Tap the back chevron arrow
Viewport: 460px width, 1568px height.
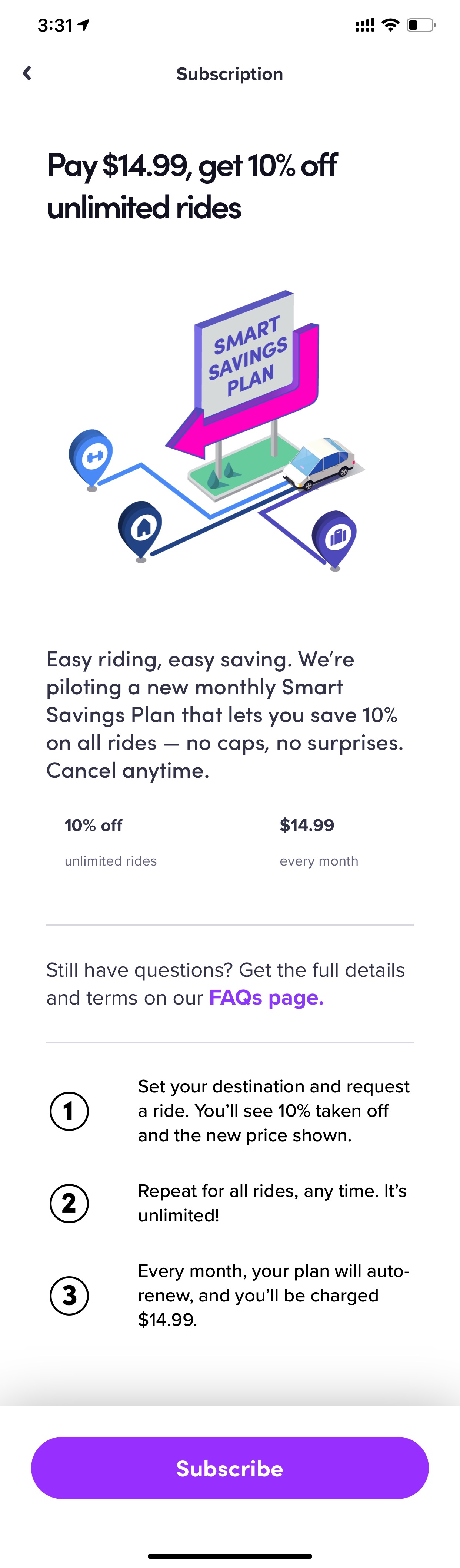[27, 74]
